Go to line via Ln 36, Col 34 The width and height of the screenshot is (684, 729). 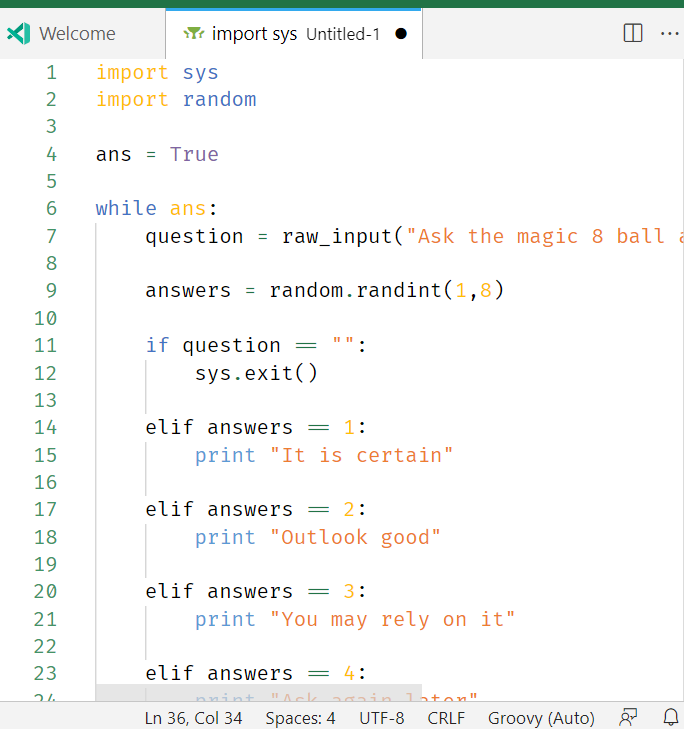click(193, 718)
